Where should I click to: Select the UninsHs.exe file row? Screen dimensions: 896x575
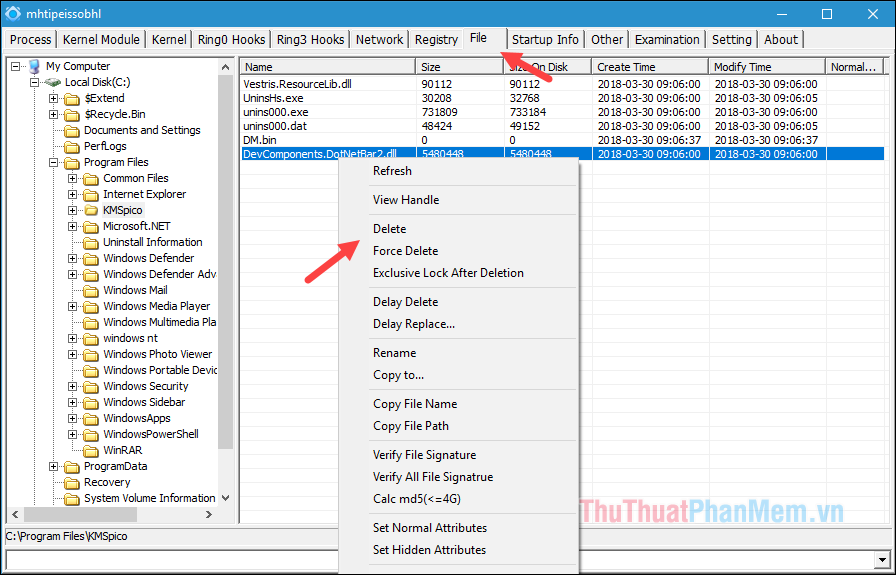tap(562, 98)
